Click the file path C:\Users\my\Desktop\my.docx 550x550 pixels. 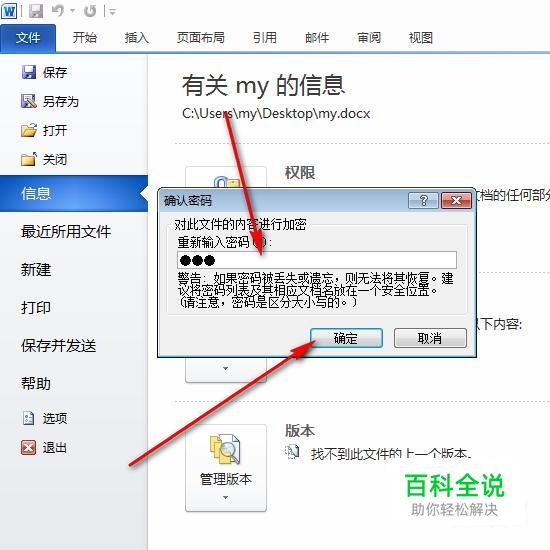pos(276,114)
